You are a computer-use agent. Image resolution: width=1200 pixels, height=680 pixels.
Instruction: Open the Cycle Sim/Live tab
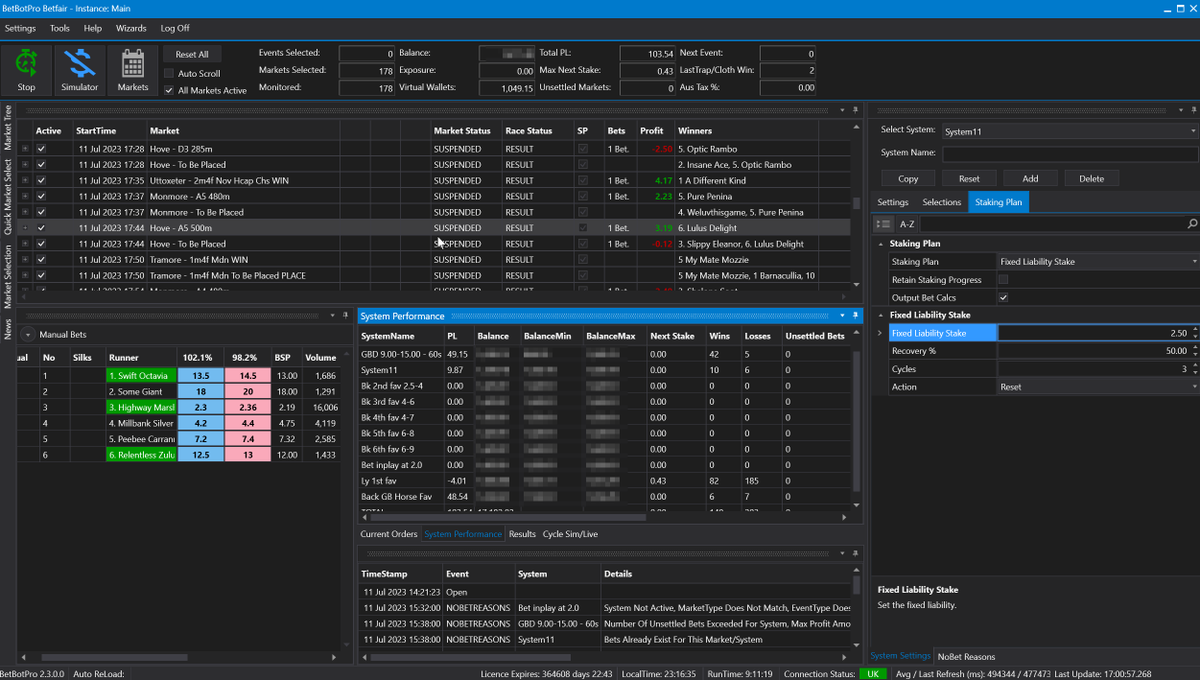click(570, 534)
